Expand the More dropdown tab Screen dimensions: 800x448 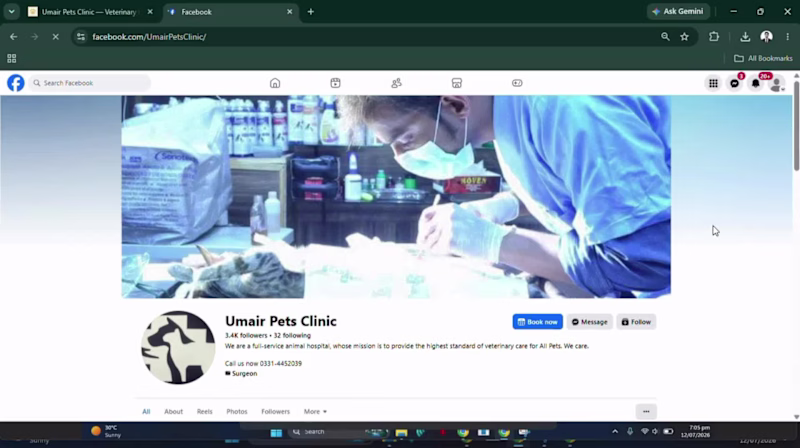coord(315,411)
